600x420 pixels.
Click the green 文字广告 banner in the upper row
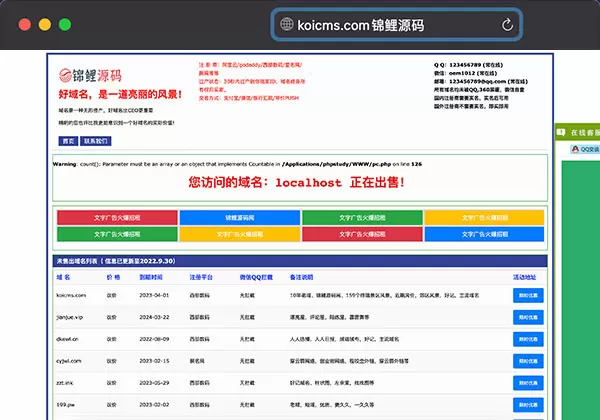pyautogui.click(x=362, y=218)
